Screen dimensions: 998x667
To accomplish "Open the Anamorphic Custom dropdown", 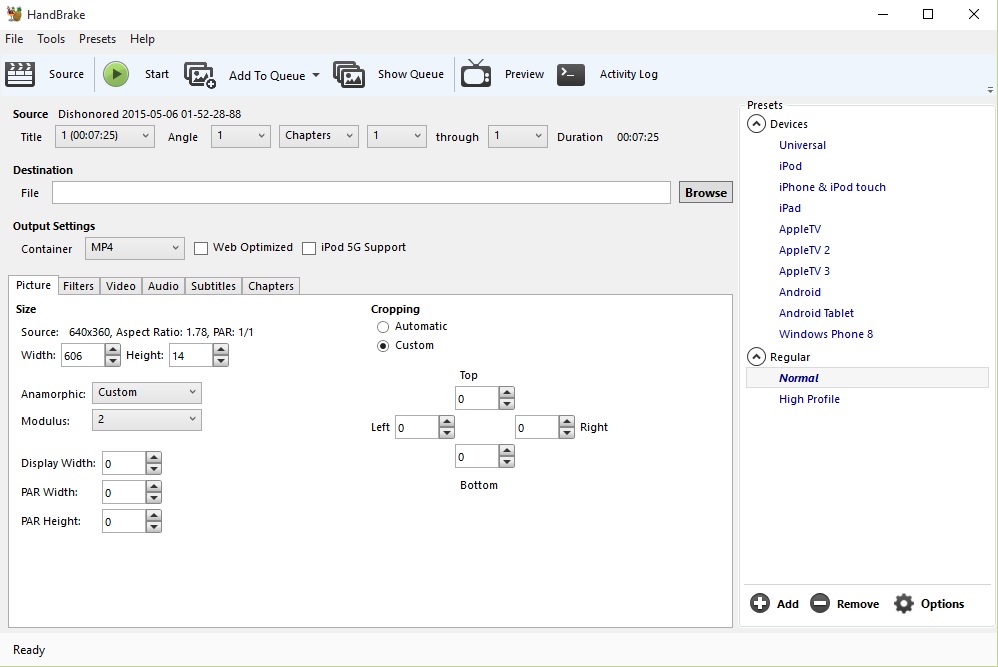I will click(x=147, y=393).
